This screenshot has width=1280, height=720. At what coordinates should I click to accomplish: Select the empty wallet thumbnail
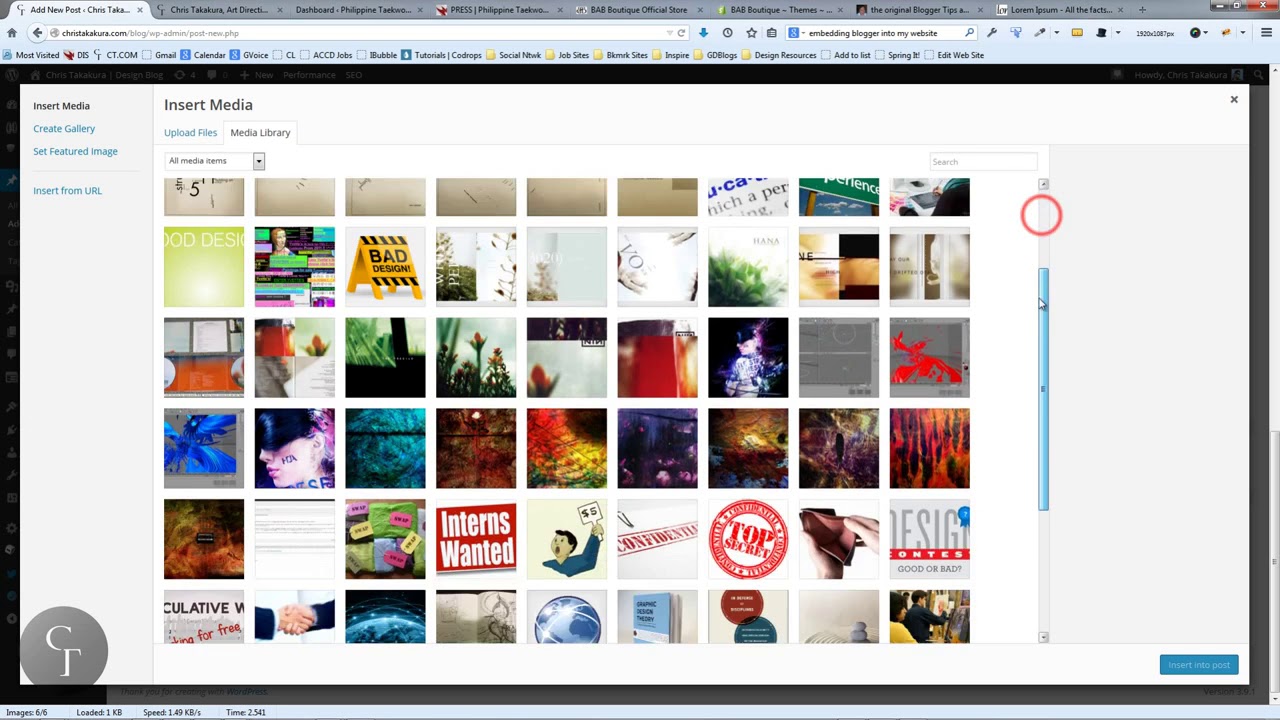coord(838,539)
